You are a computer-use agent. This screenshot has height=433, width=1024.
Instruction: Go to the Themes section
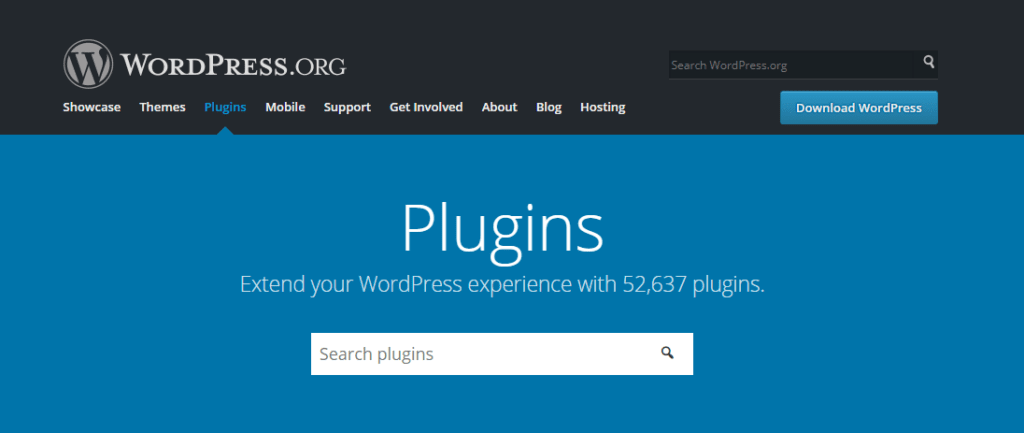162,107
